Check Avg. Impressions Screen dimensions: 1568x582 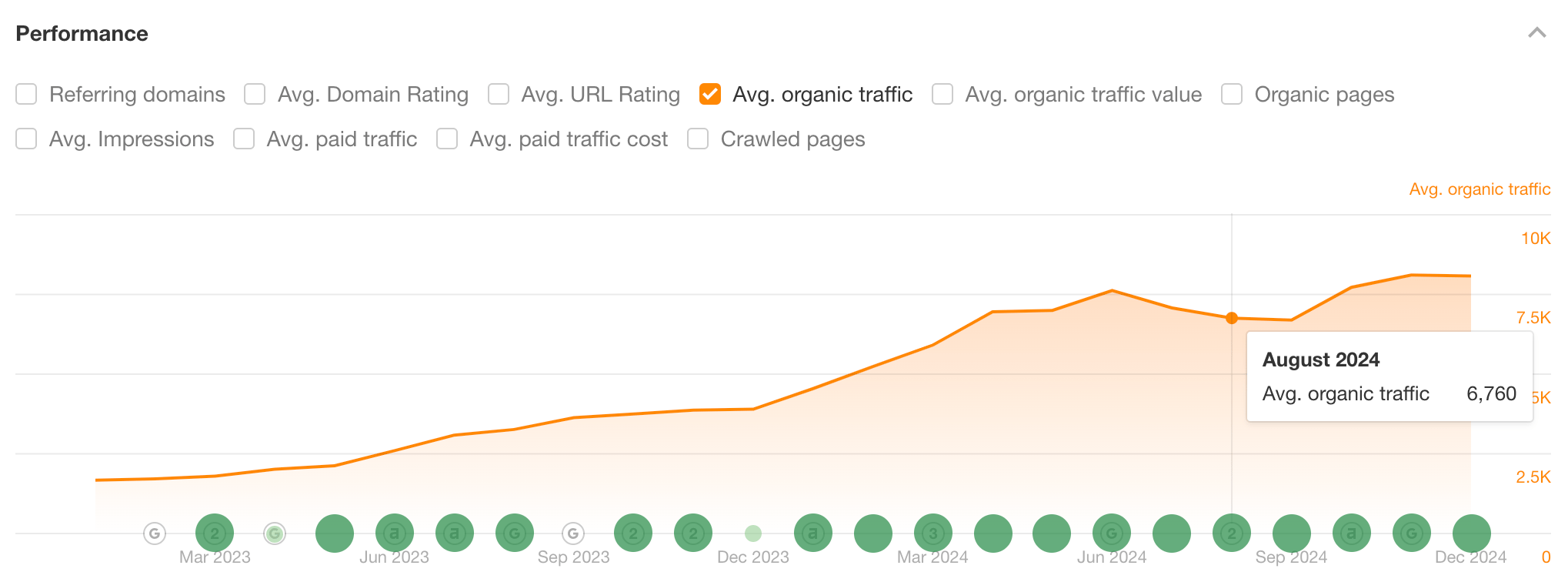pos(26,139)
